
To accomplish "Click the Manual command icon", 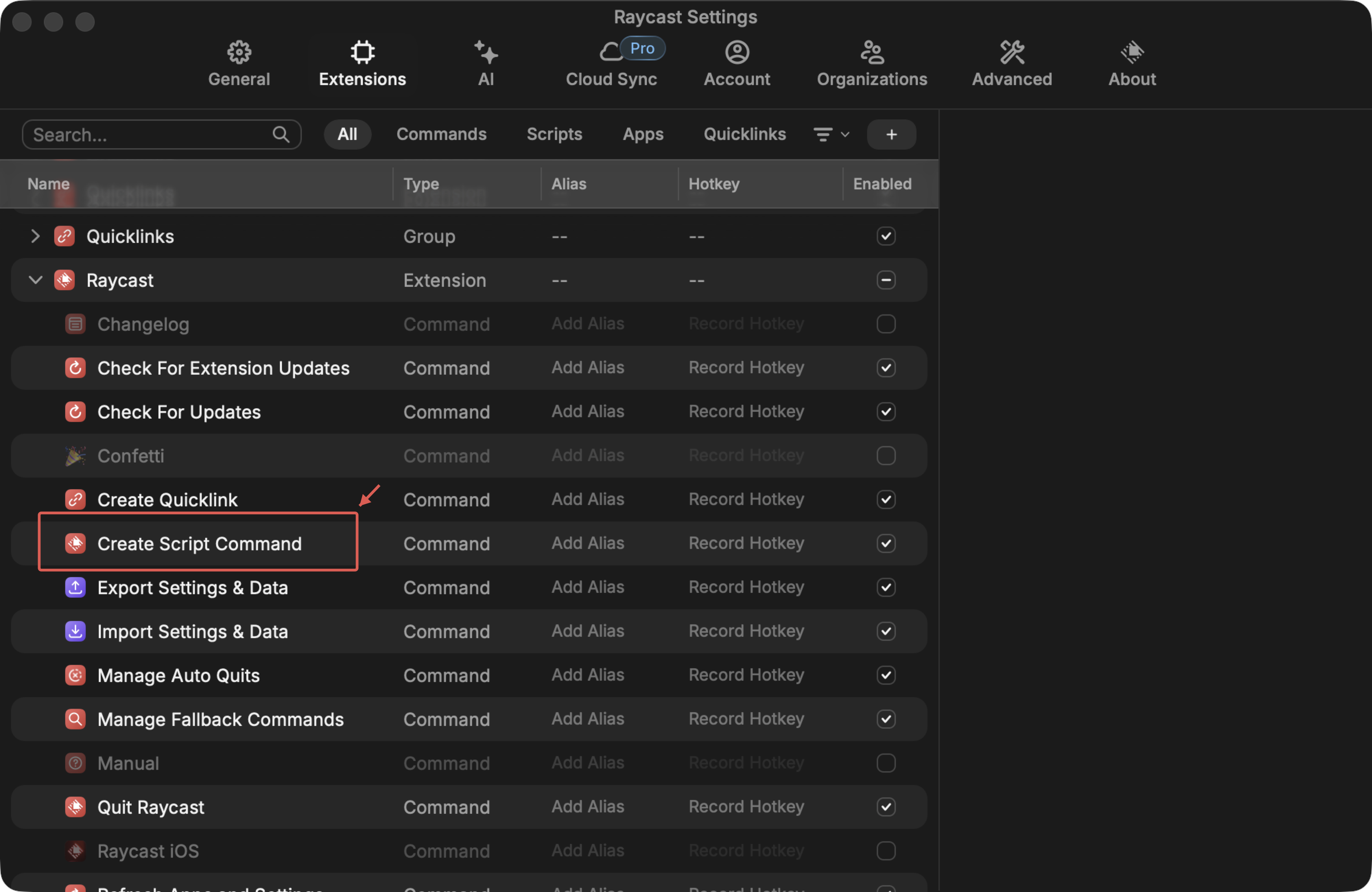I will click(x=75, y=763).
